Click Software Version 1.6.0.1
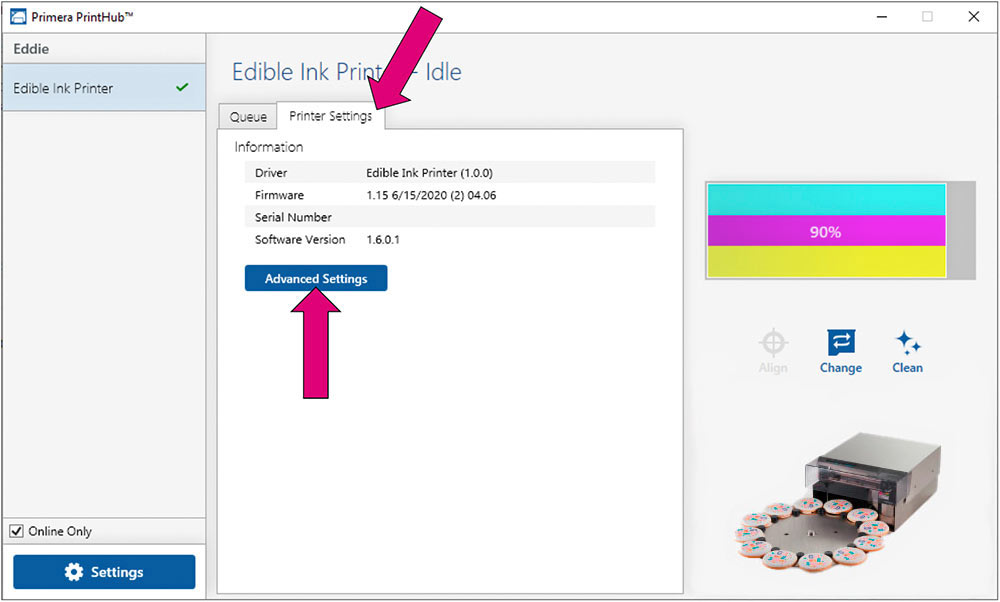Screen dimensions: 1000x602 pyautogui.click(x=383, y=240)
